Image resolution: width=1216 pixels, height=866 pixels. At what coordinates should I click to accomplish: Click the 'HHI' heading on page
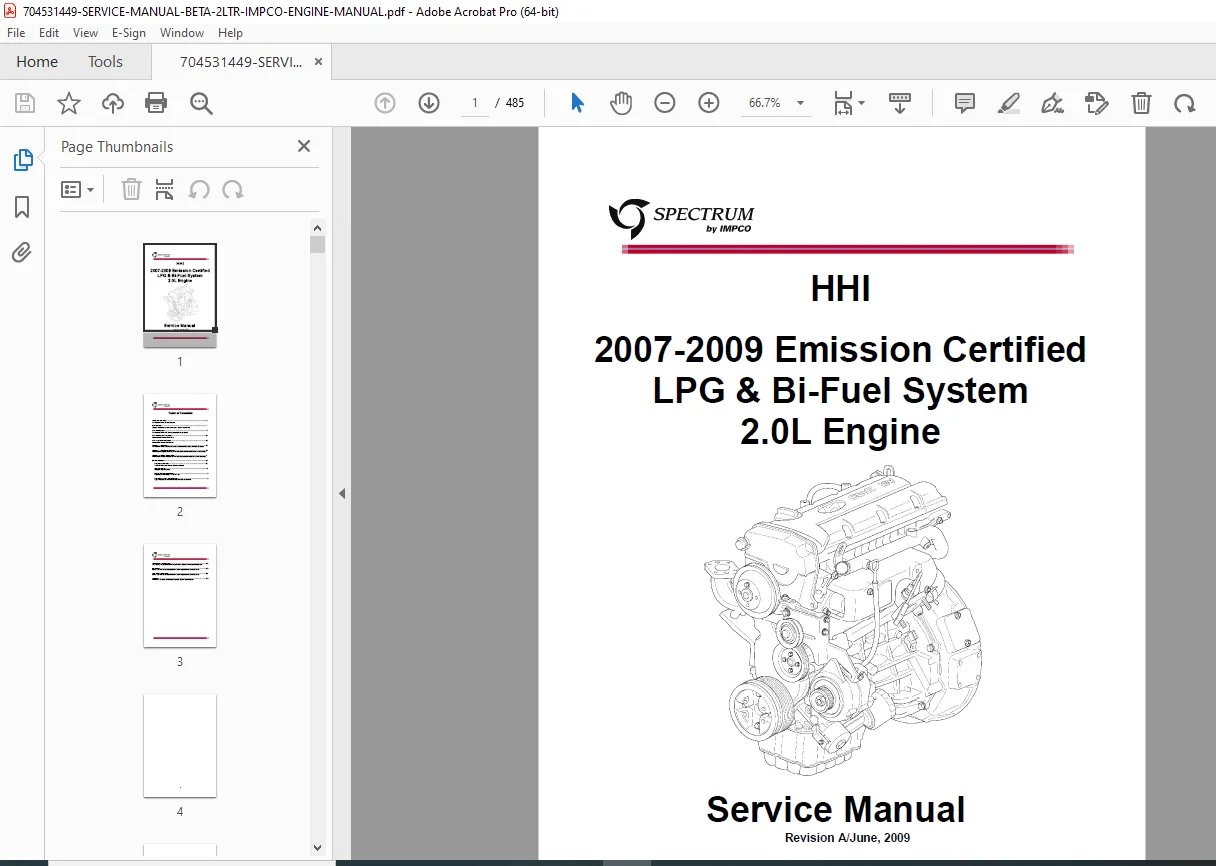point(840,289)
